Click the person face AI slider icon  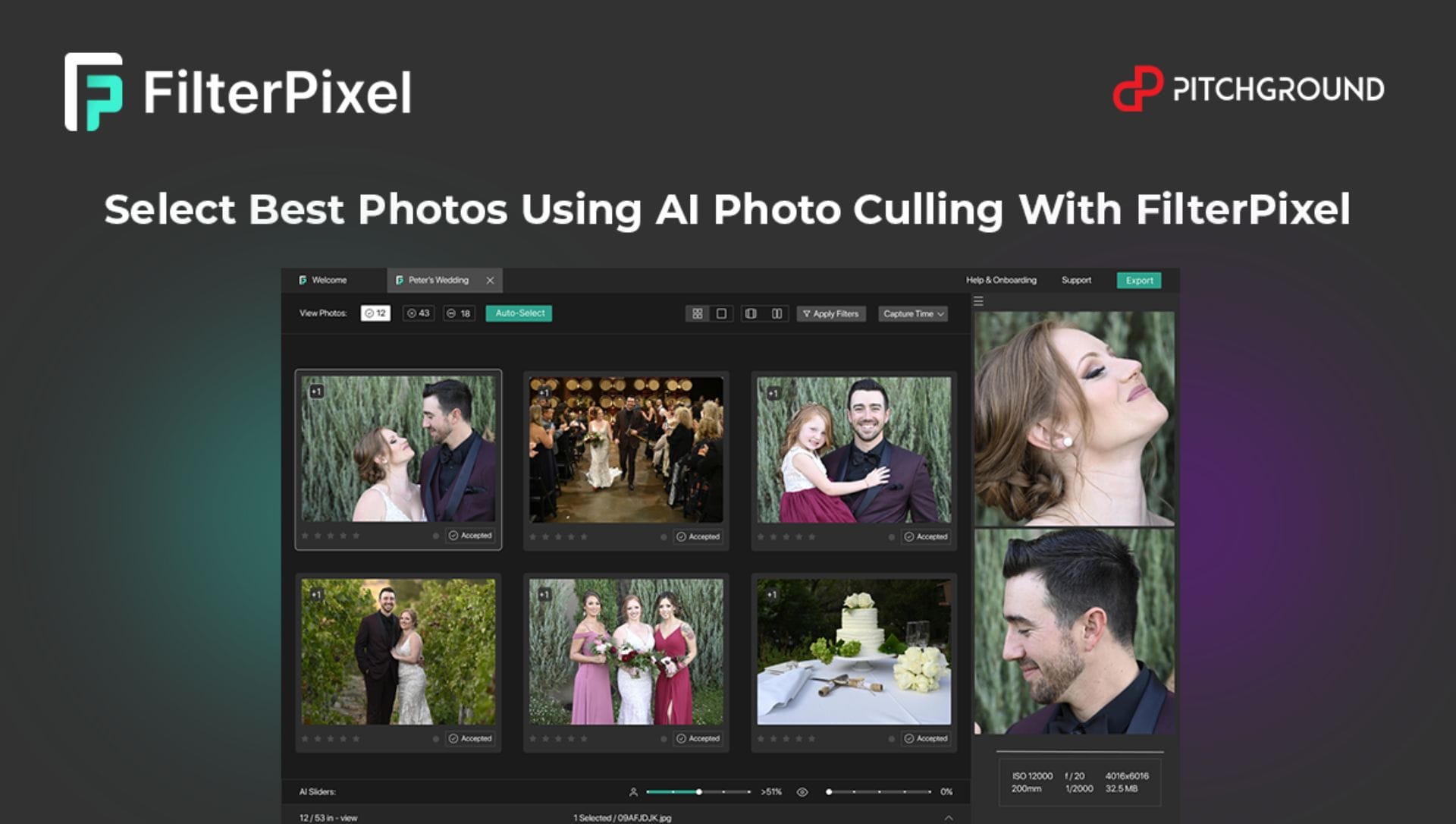point(633,792)
